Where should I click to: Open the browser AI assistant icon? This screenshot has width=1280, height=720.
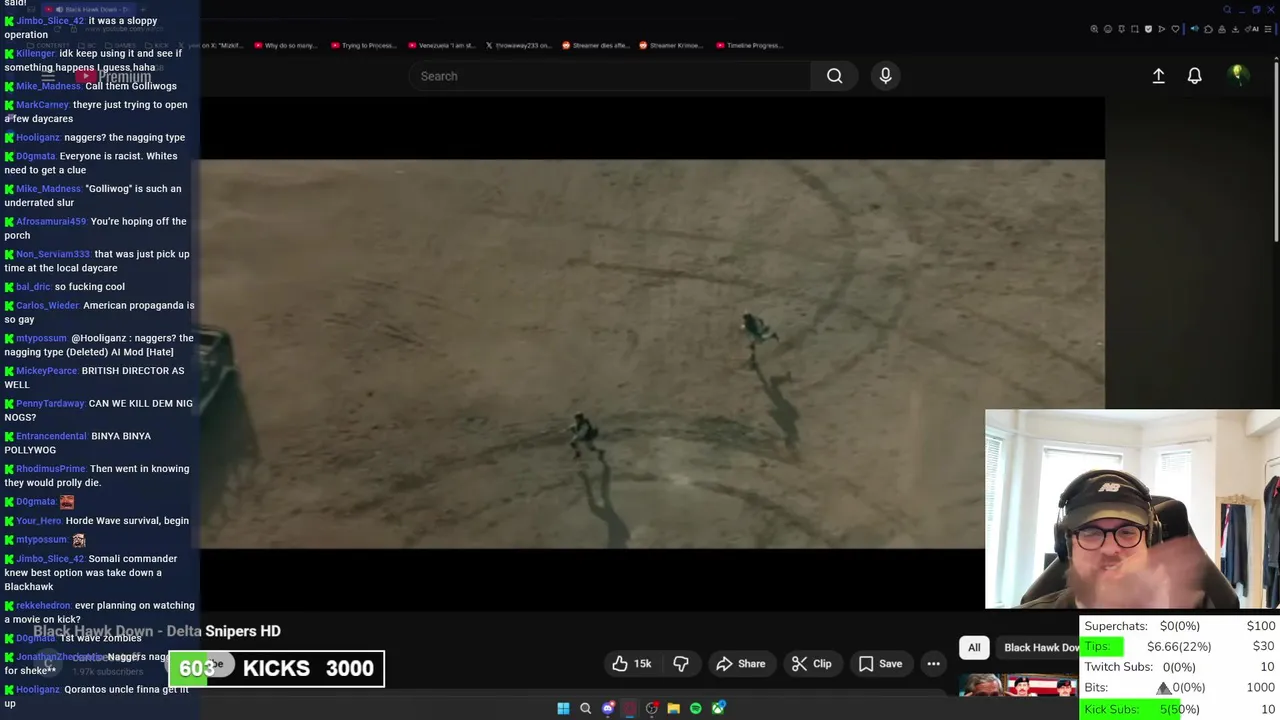[1253, 29]
